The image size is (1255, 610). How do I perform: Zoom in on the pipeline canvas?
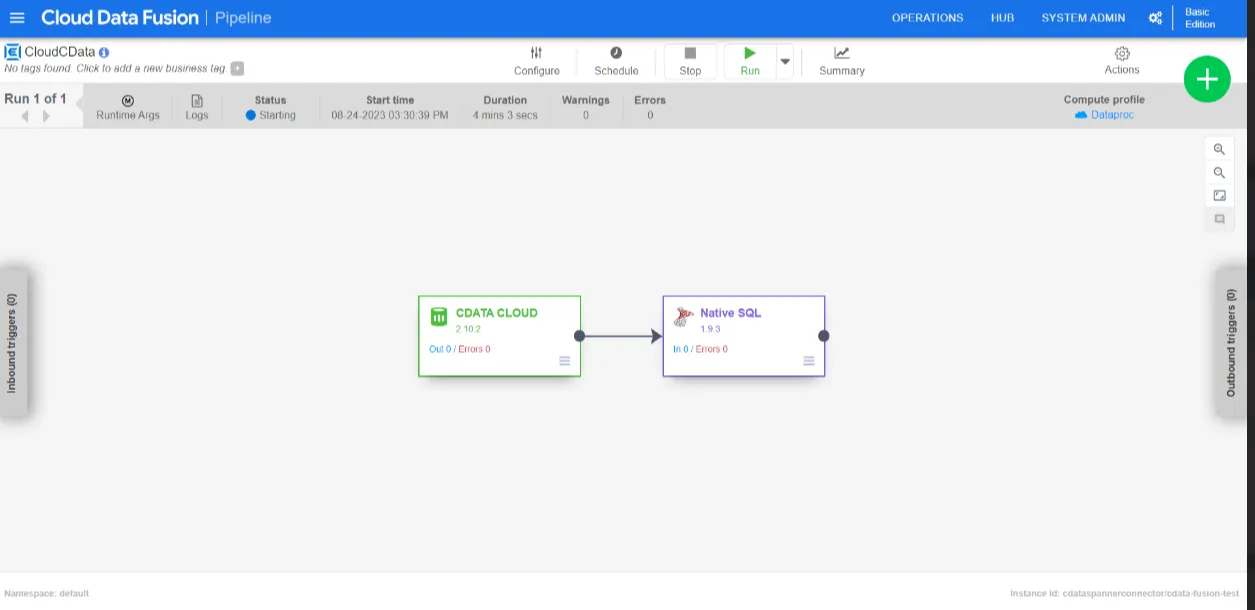(x=1219, y=149)
